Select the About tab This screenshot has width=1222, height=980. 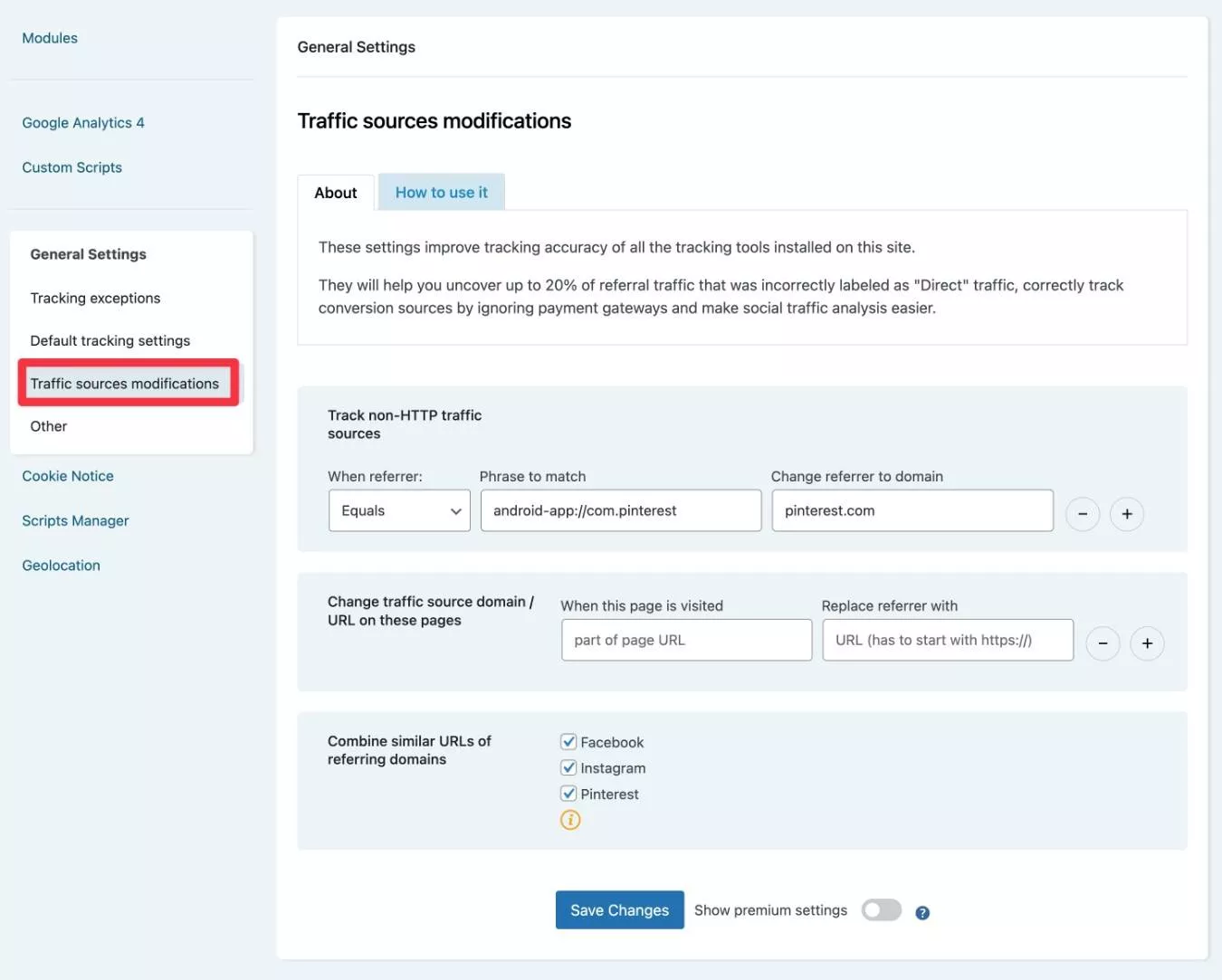[336, 193]
